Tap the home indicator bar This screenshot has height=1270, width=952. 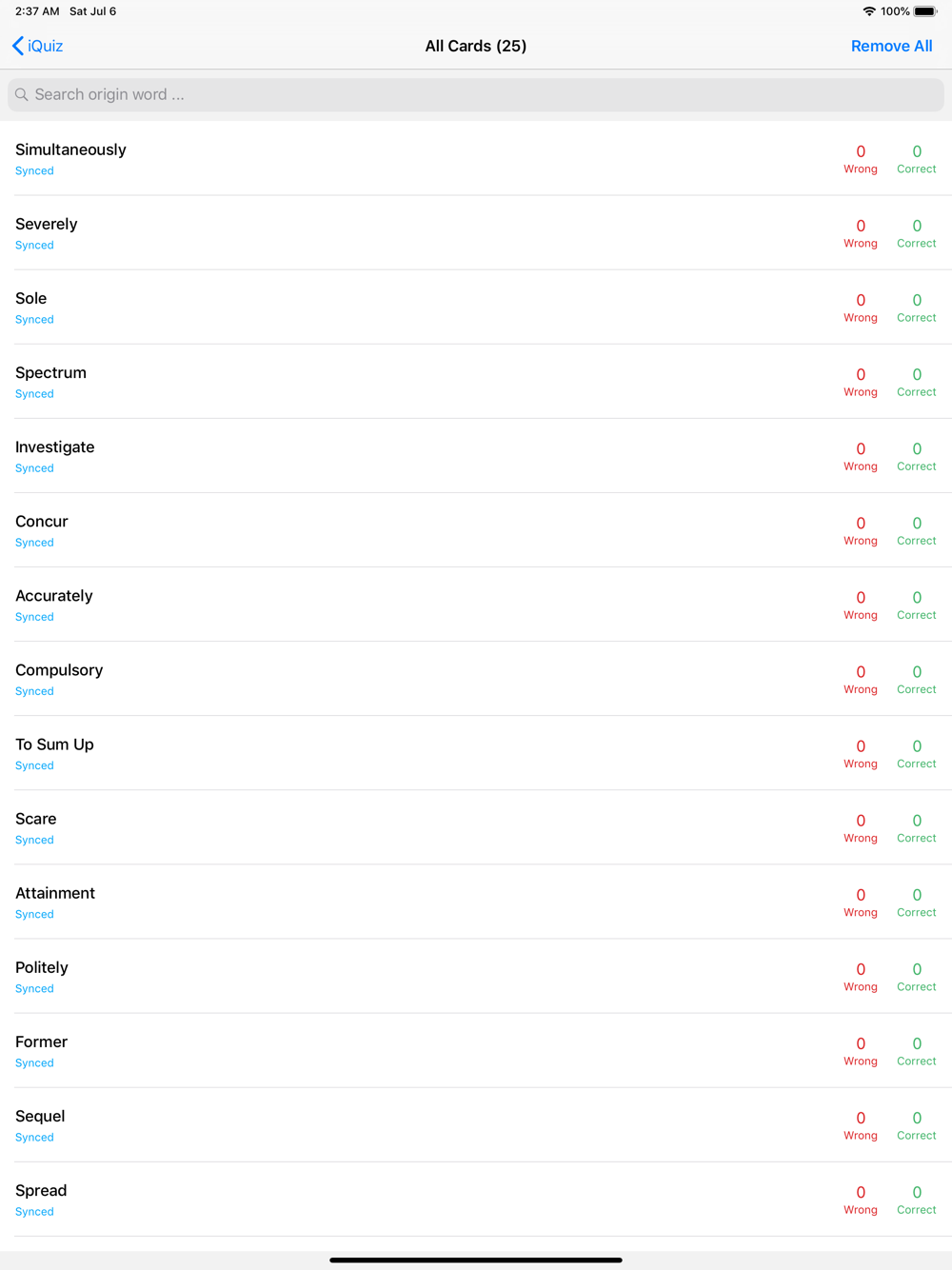(x=476, y=1260)
